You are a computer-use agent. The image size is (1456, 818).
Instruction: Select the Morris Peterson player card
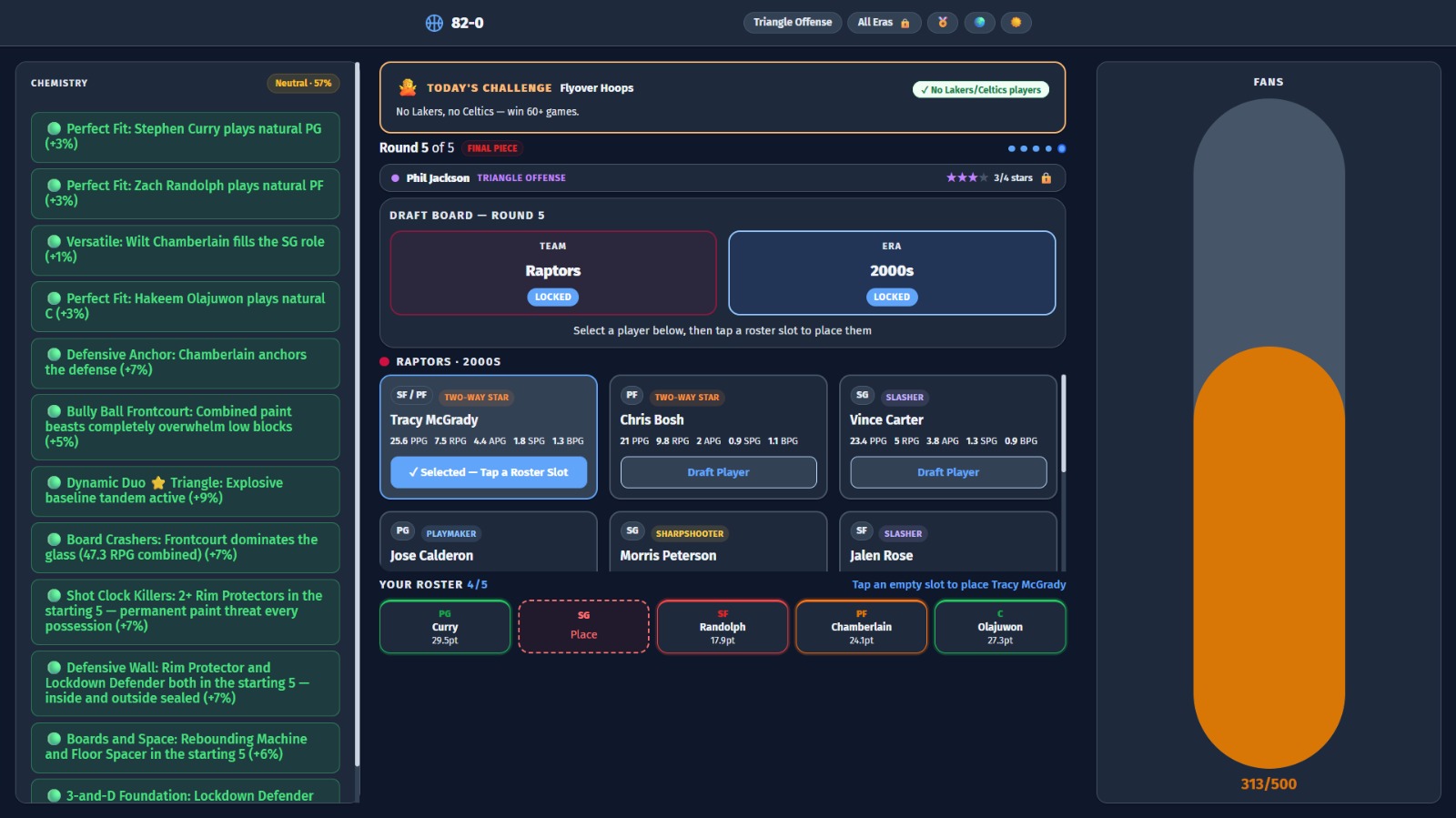point(718,542)
